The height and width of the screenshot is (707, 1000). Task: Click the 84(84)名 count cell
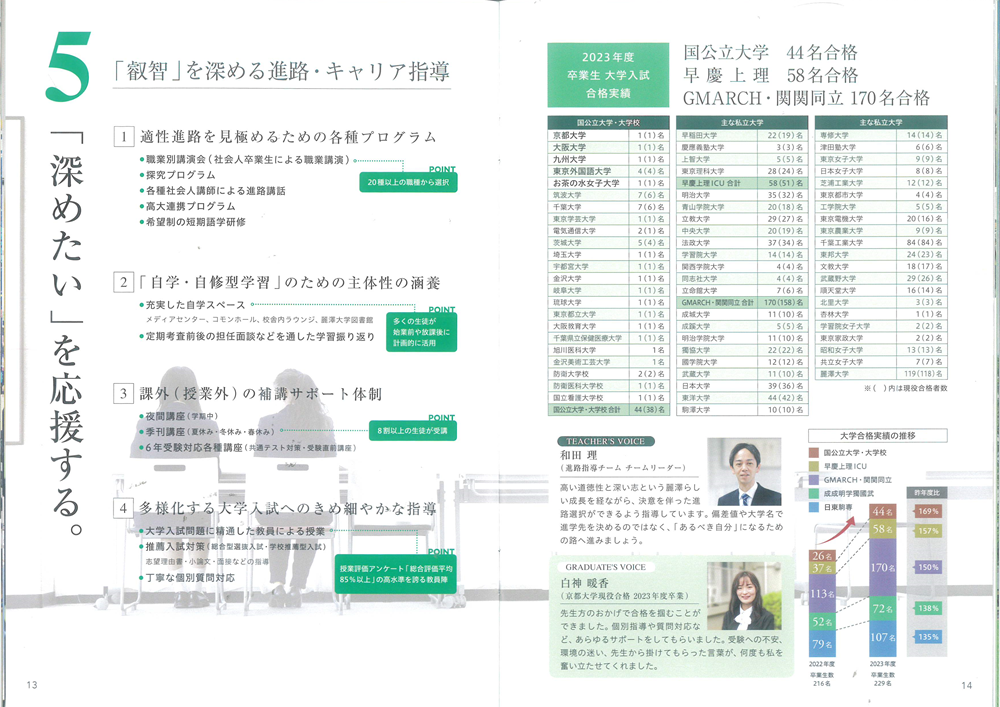coord(923,242)
